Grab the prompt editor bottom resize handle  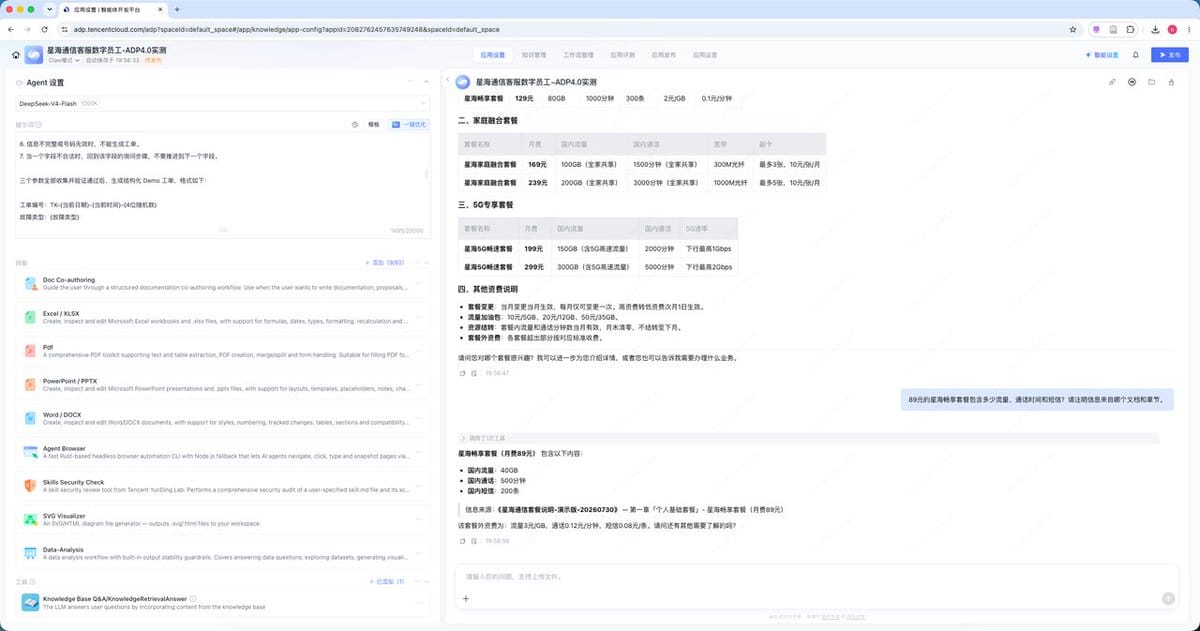click(x=223, y=230)
